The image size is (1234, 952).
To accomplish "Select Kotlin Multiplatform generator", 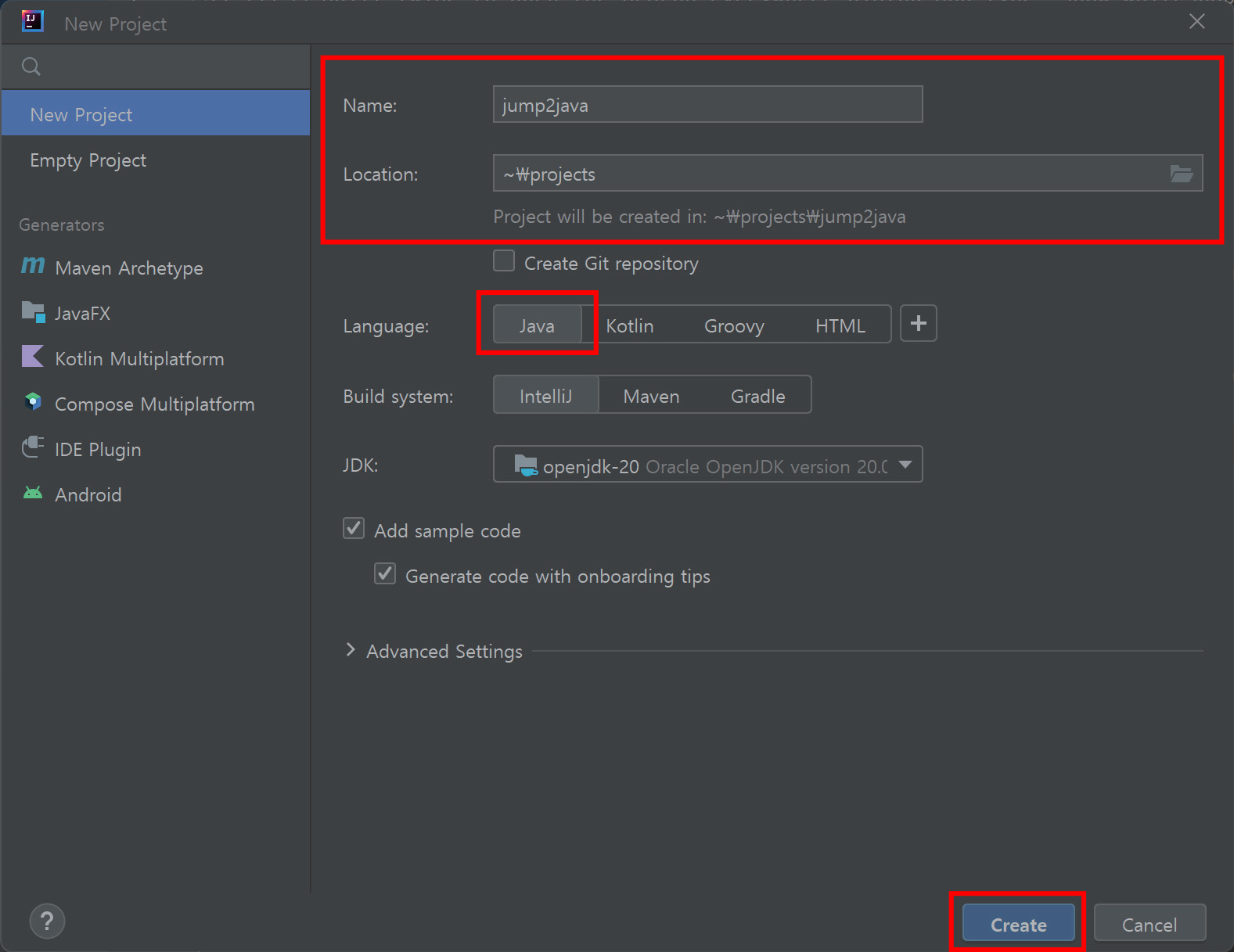I will click(x=156, y=357).
